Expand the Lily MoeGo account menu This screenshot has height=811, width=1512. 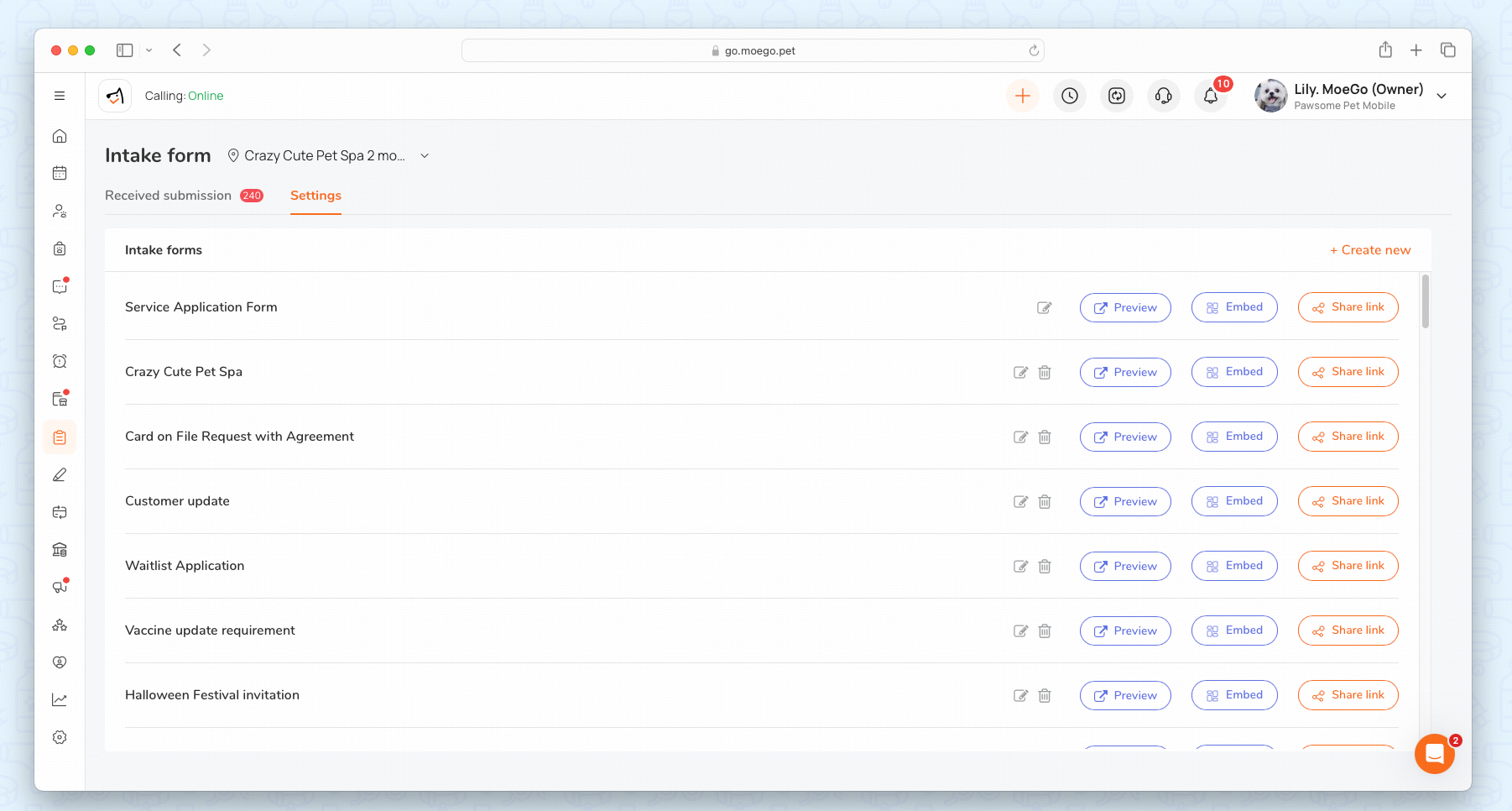pyautogui.click(x=1441, y=96)
